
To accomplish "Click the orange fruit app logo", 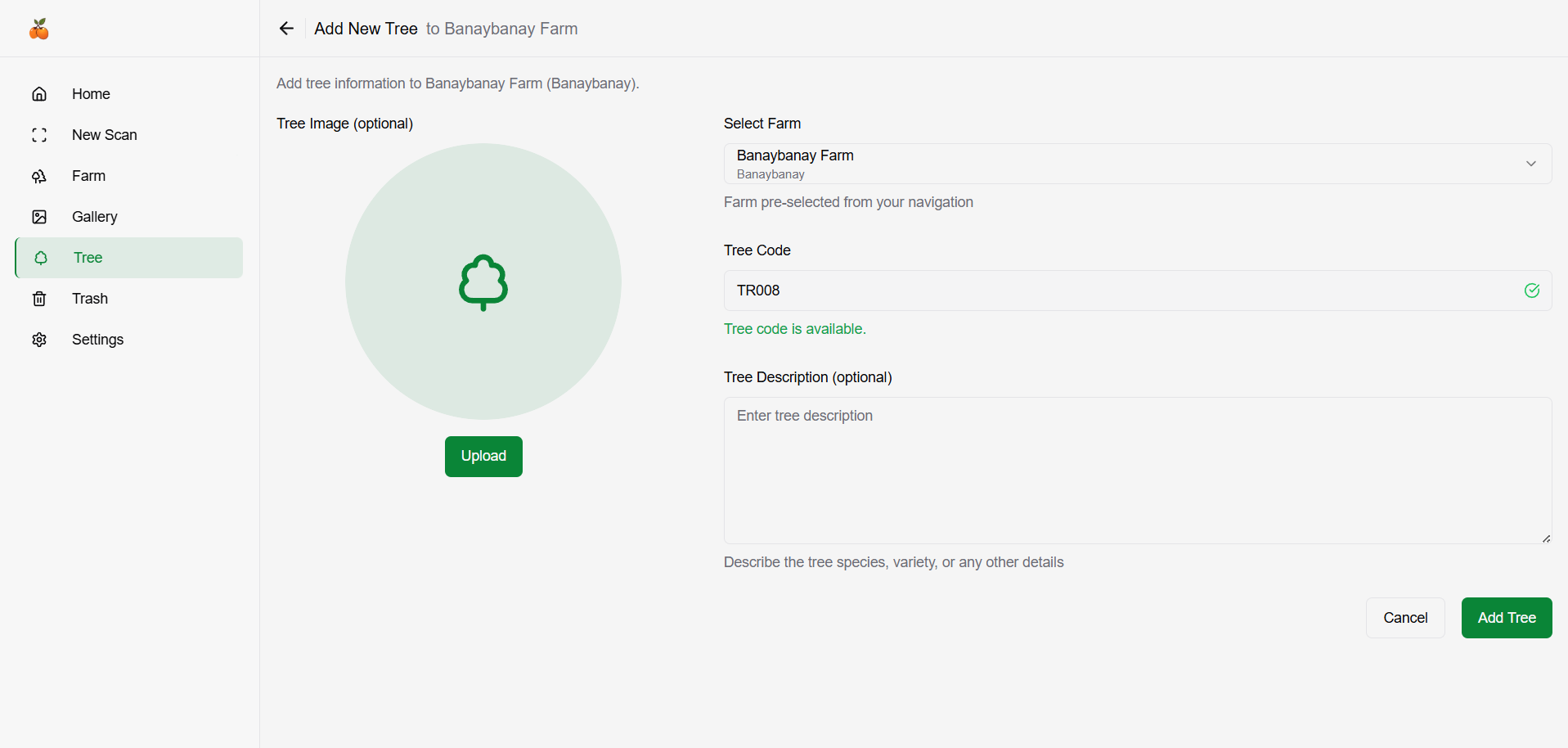I will [39, 29].
